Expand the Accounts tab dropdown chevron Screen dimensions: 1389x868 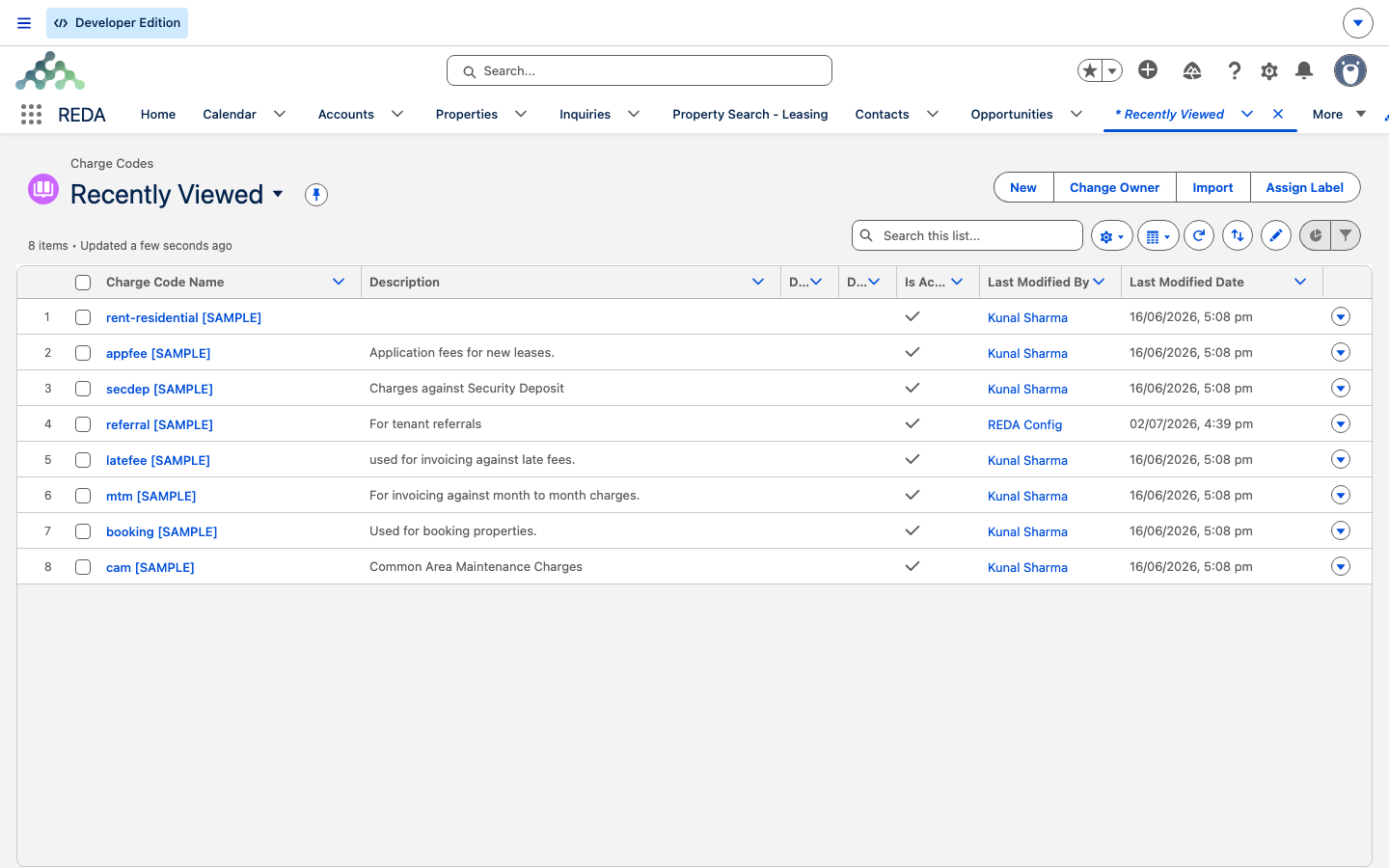click(x=397, y=114)
